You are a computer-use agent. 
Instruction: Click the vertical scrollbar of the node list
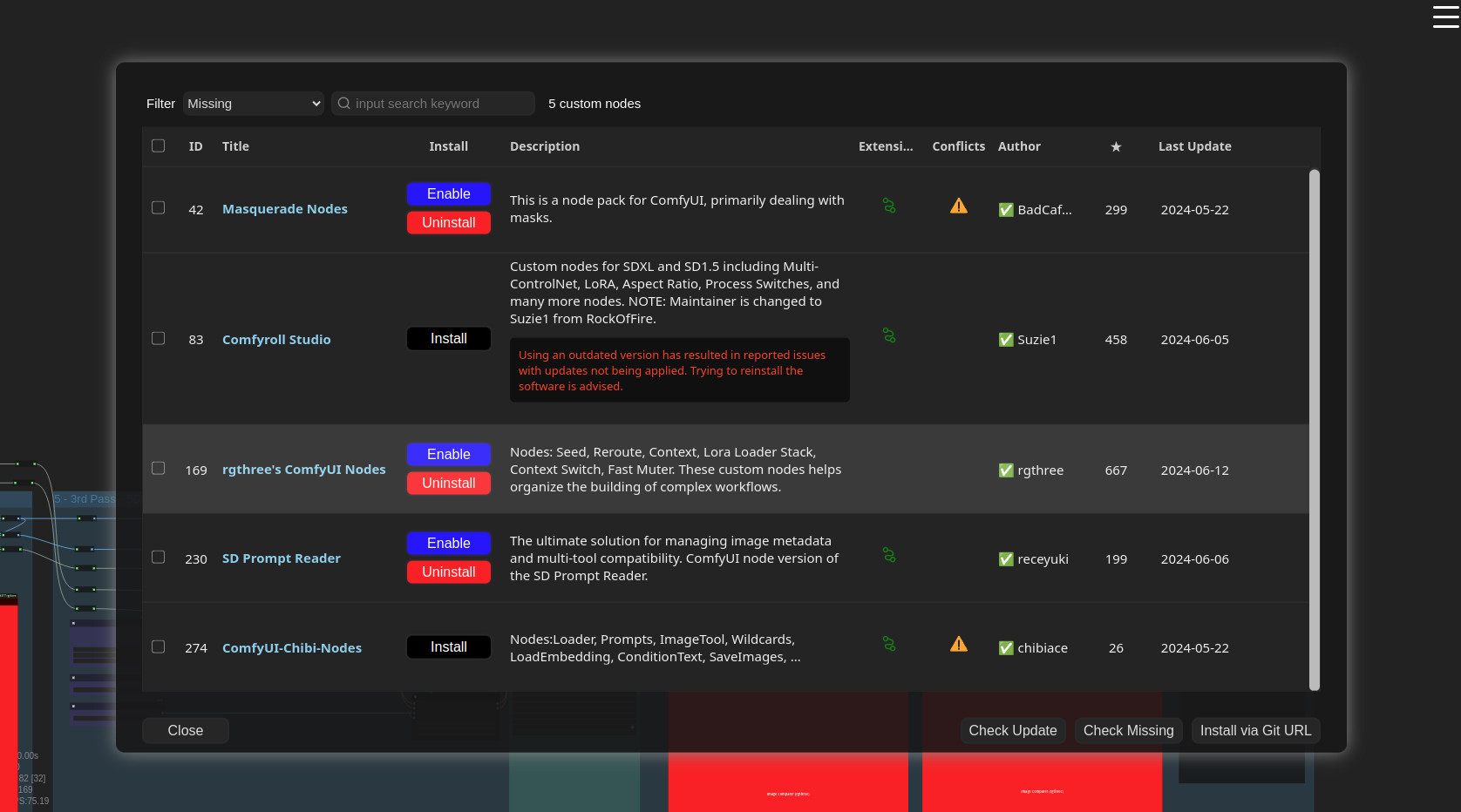click(1314, 429)
